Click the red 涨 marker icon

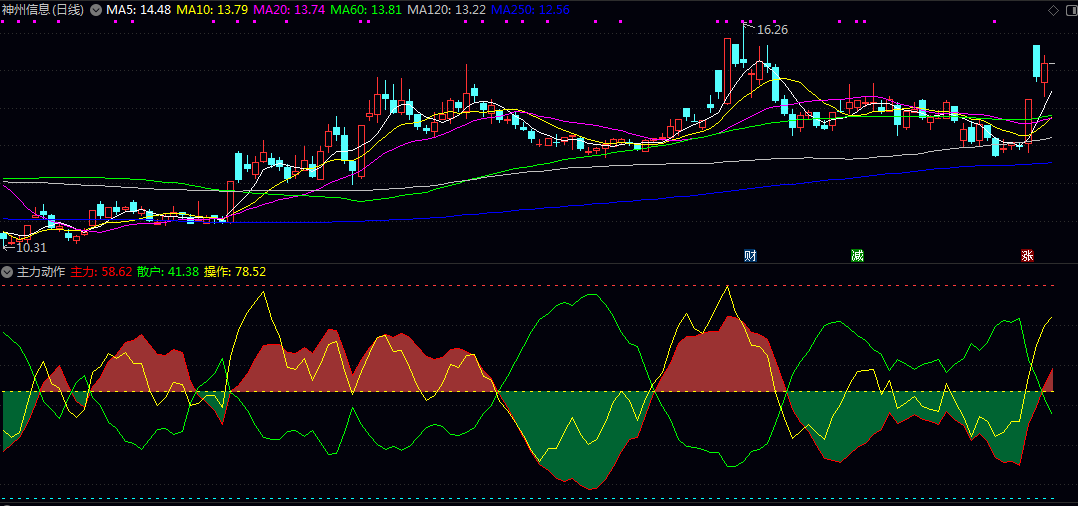click(1026, 256)
